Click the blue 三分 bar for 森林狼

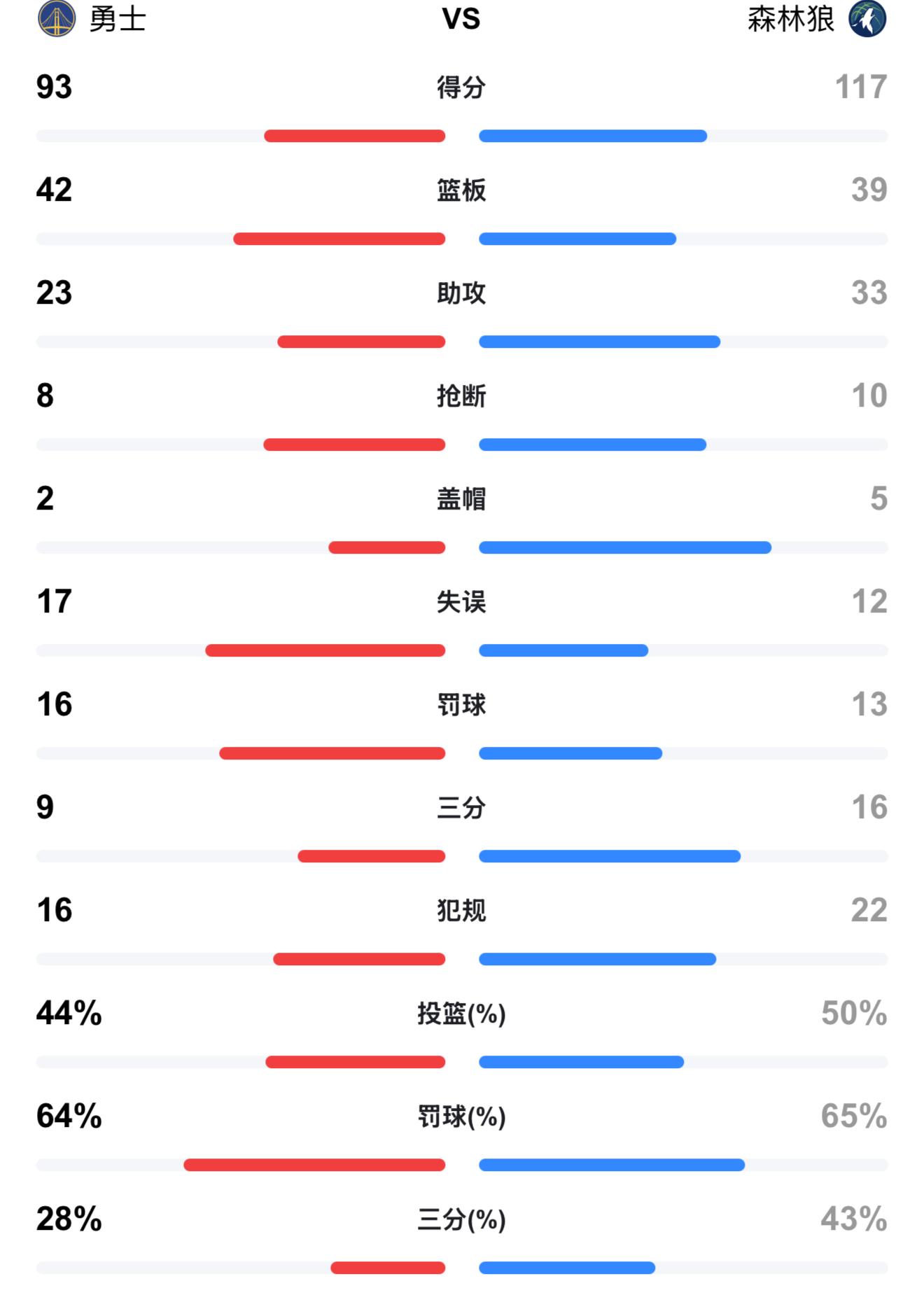610,857
